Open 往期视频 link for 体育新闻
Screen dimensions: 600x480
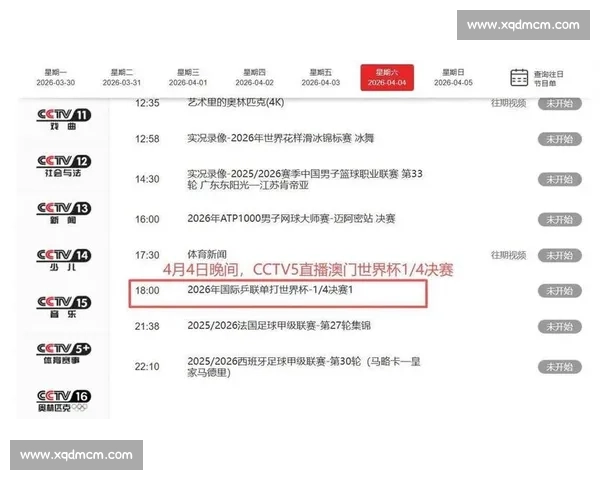pyautogui.click(x=509, y=255)
